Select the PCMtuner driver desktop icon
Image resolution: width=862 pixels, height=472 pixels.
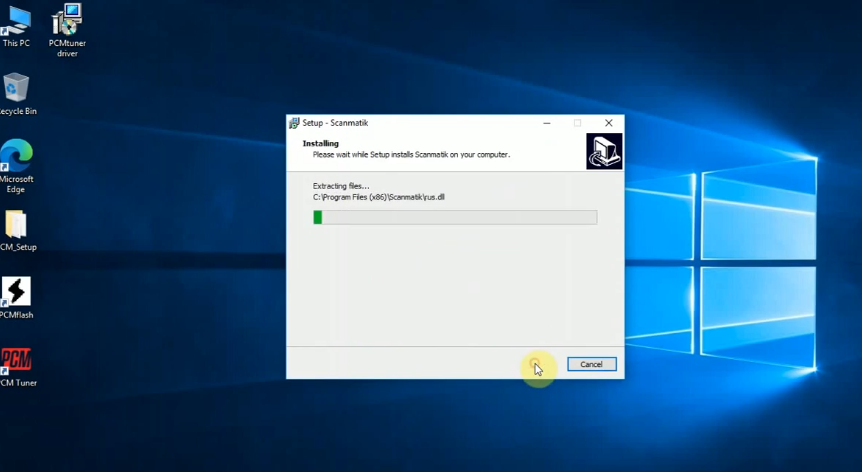67,30
